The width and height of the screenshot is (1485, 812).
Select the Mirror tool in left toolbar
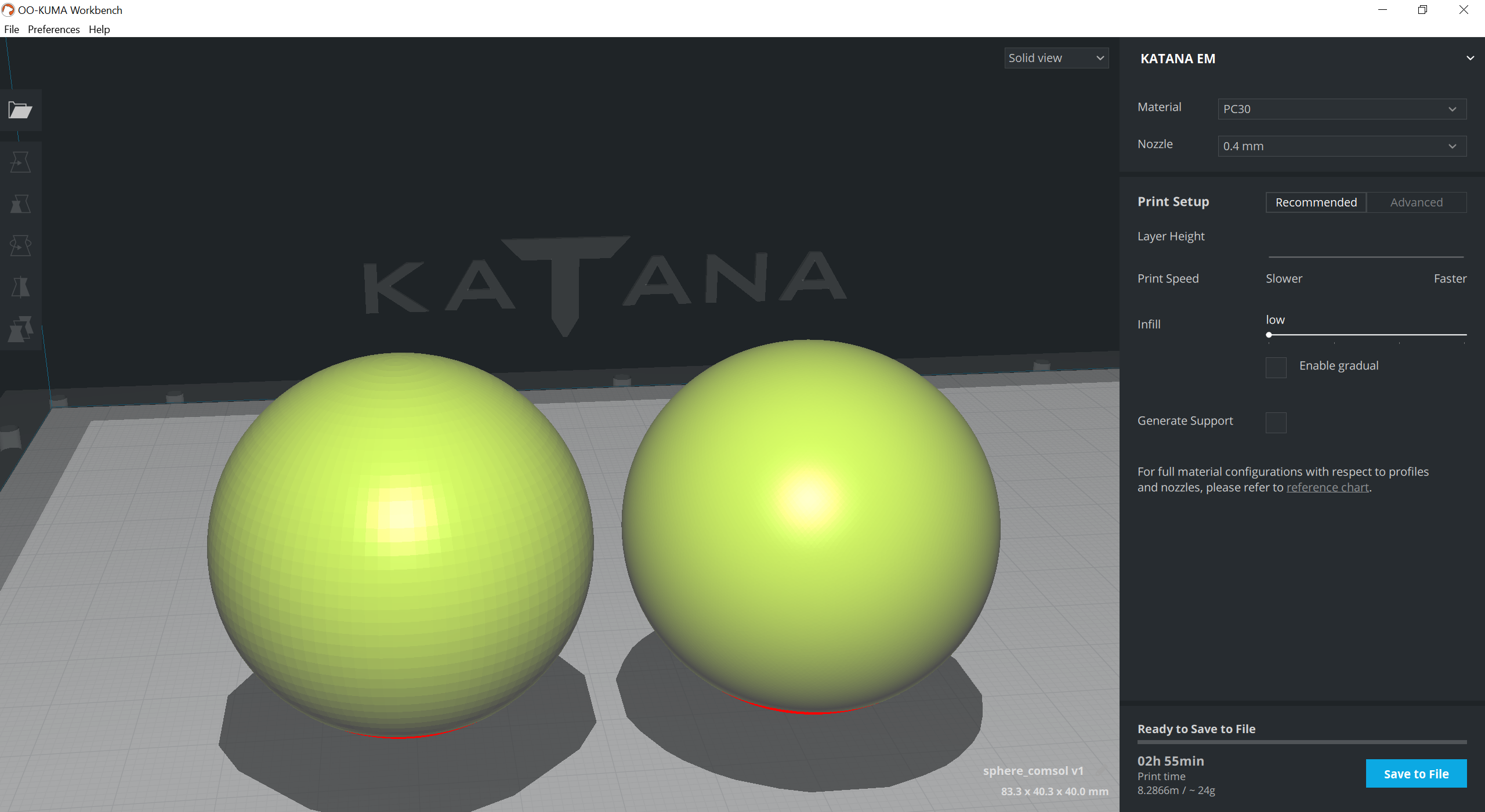[20, 287]
